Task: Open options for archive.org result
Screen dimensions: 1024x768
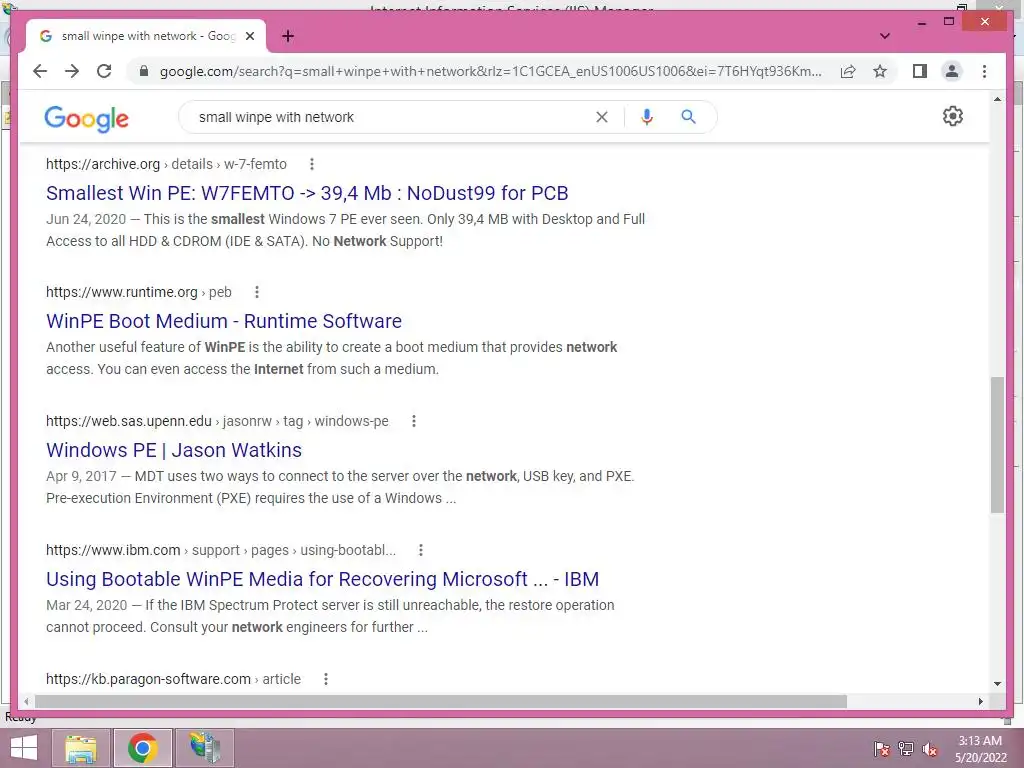Action: pos(312,164)
